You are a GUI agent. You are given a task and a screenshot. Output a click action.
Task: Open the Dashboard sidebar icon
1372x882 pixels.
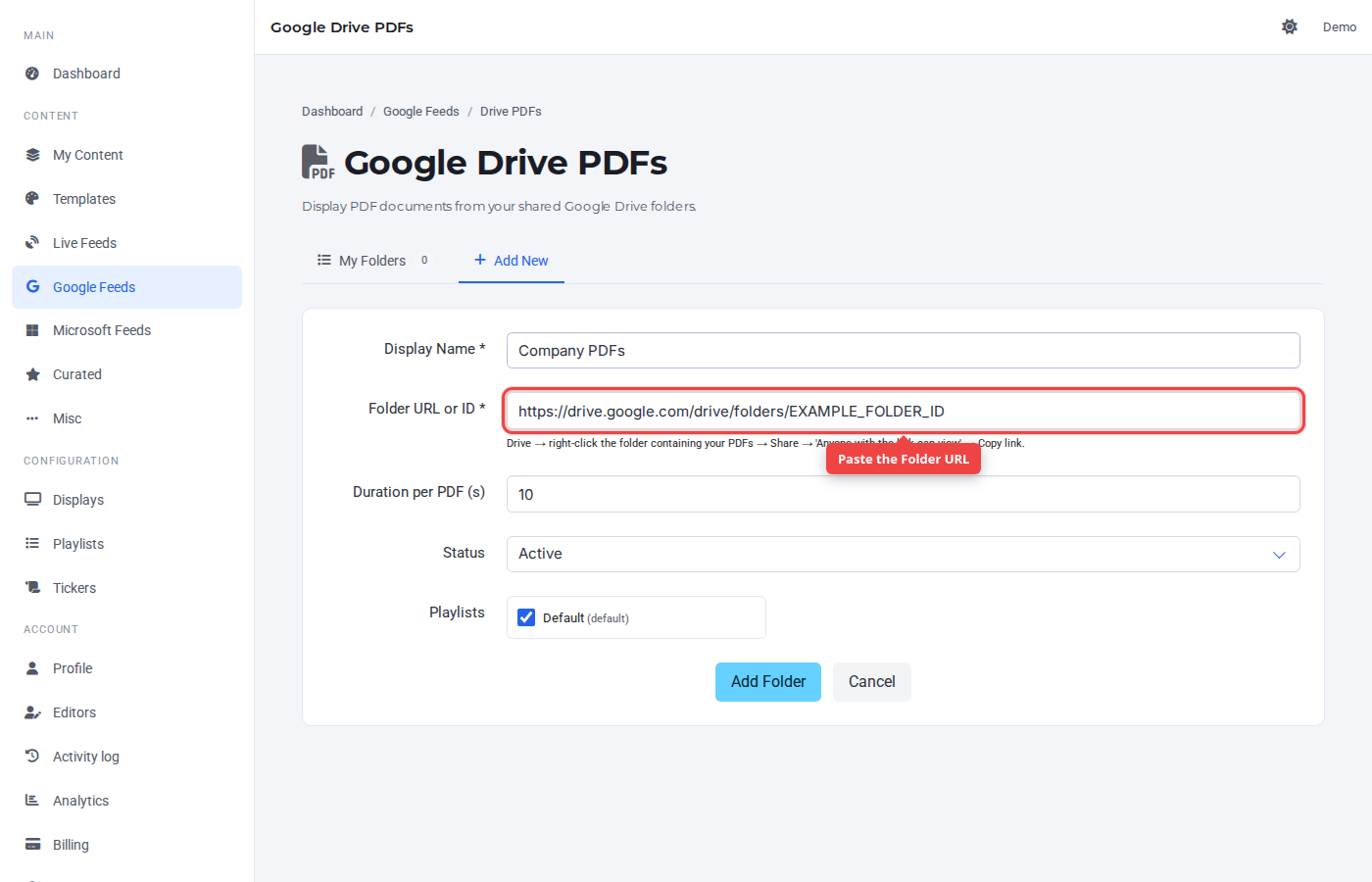(x=32, y=73)
